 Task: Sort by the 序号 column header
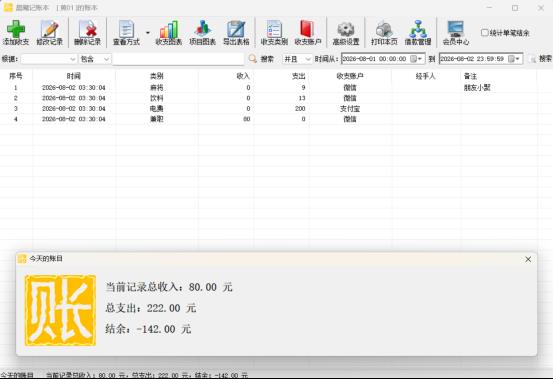[x=16, y=76]
